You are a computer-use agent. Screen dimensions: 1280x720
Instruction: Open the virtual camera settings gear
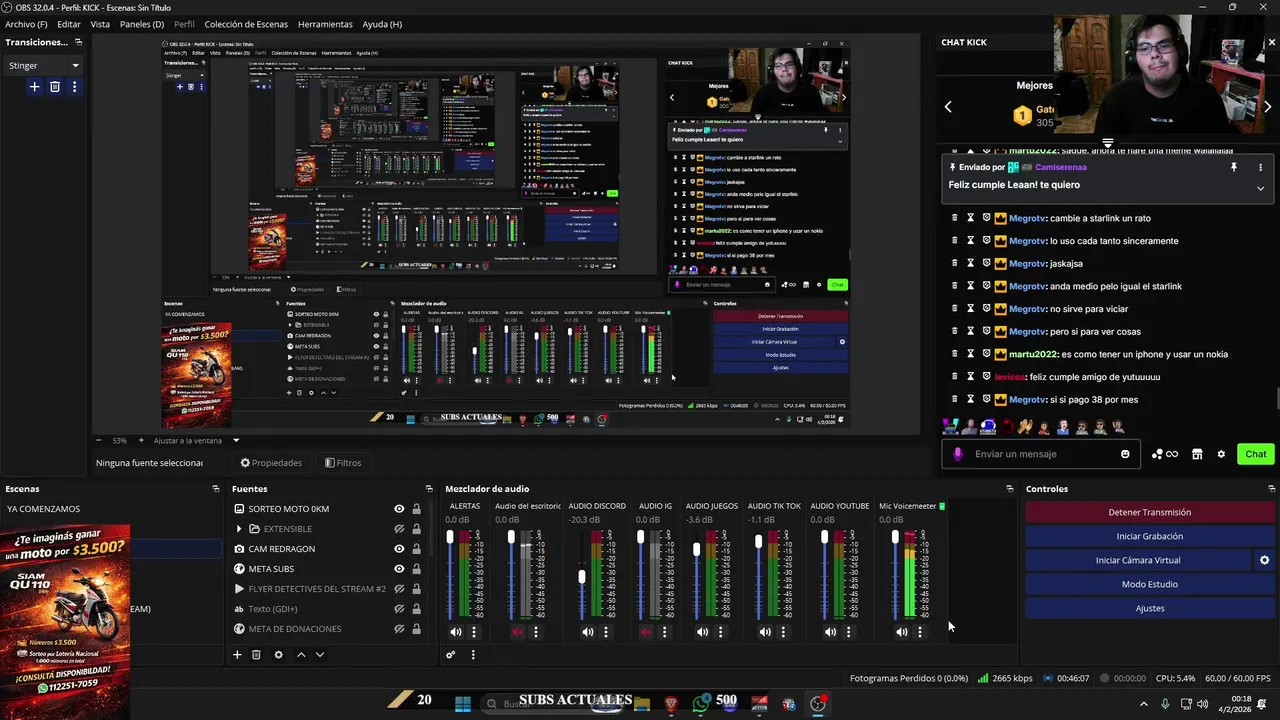1264,560
